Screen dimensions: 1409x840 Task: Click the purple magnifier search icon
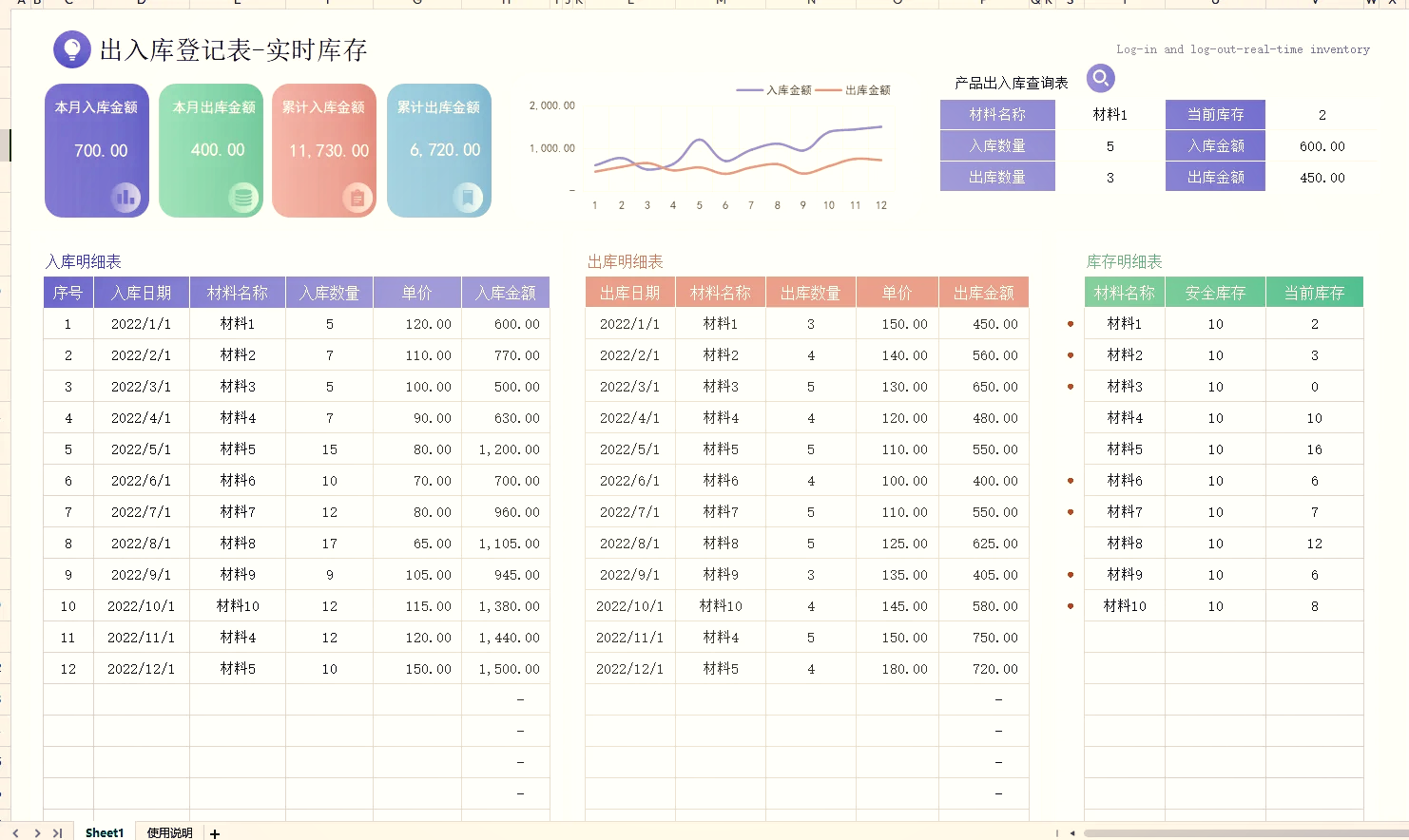point(1100,78)
